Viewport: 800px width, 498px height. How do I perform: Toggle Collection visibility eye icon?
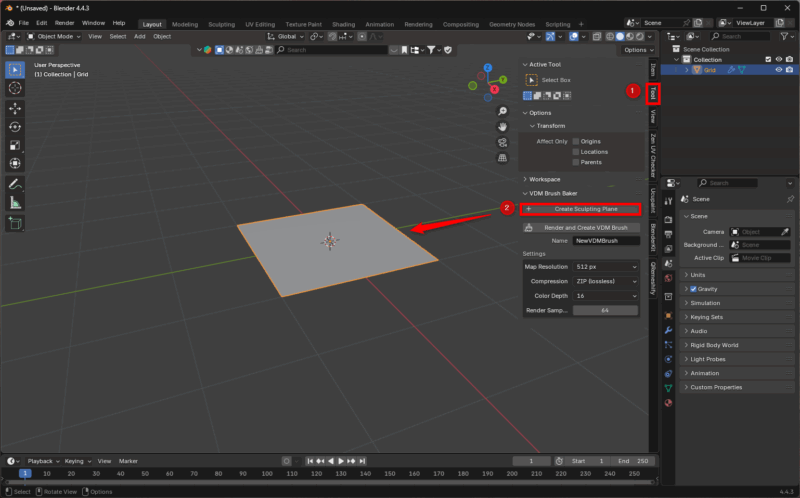tap(779, 60)
